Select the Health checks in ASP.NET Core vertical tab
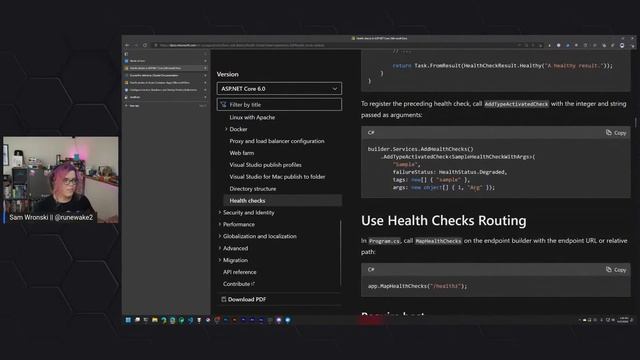The height and width of the screenshot is (360, 640). click(x=166, y=68)
